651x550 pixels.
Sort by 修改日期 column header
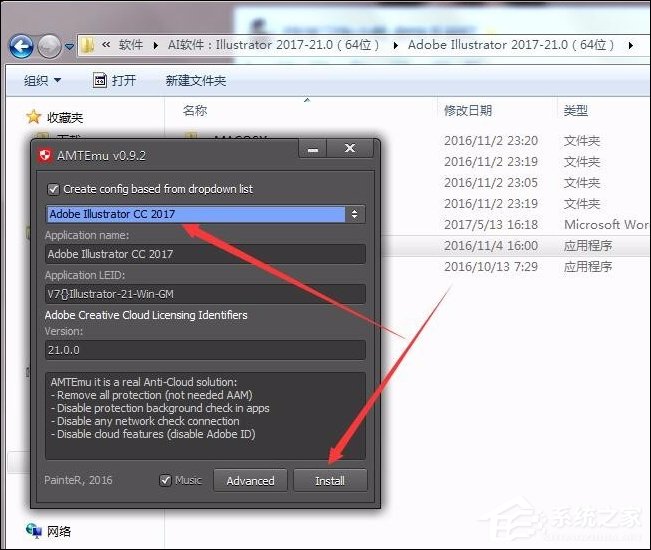(468, 110)
